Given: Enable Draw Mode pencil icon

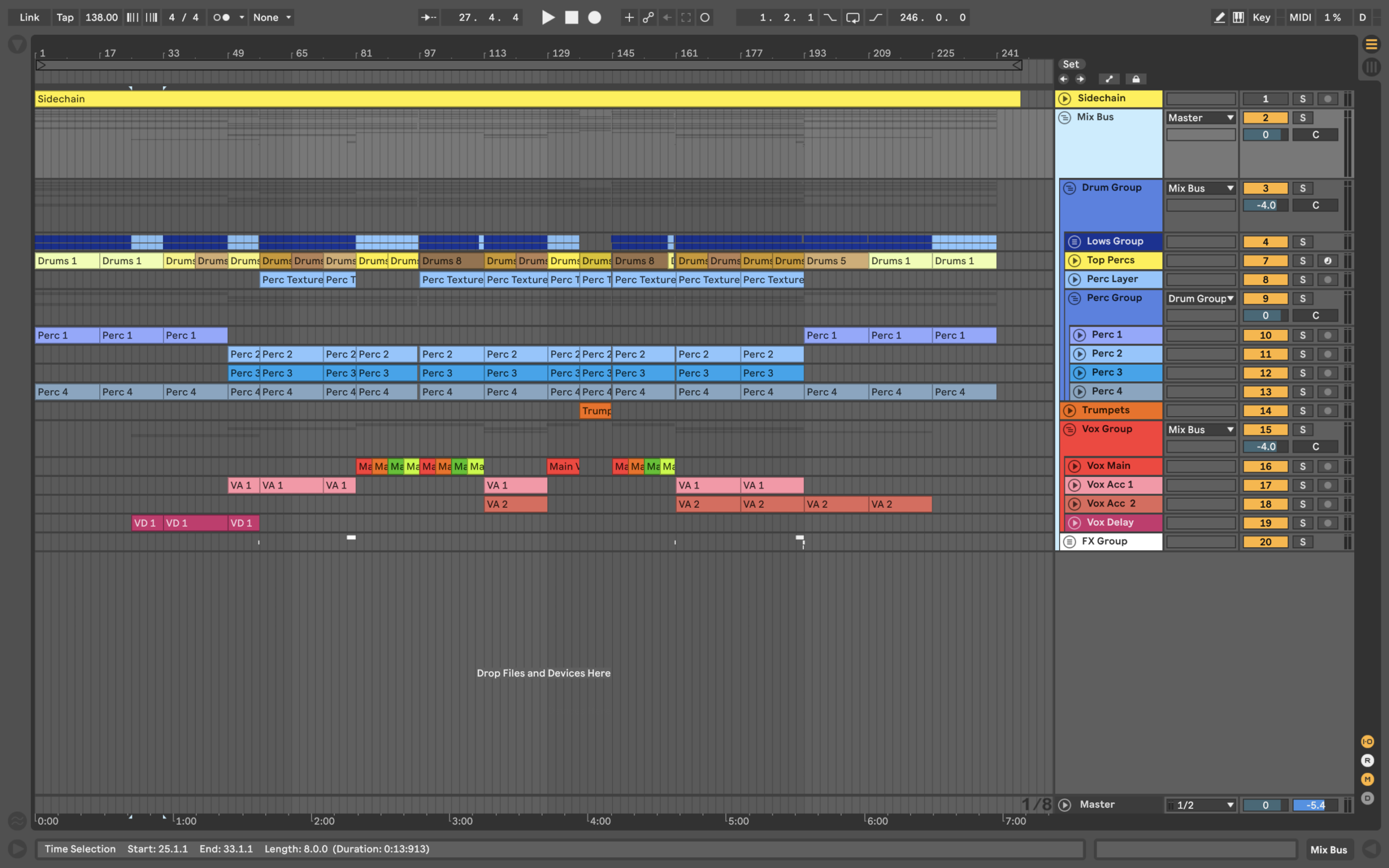Looking at the screenshot, I should tap(1220, 17).
